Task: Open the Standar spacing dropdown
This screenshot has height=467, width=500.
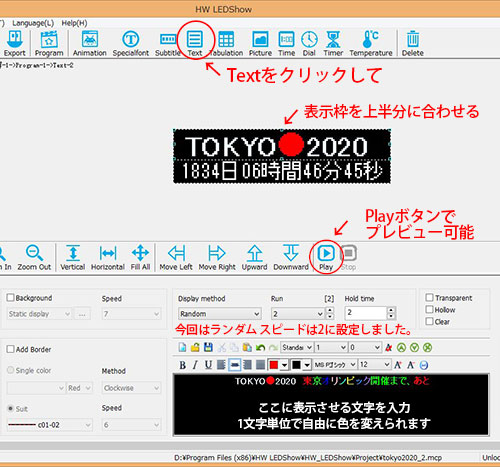Action: (297, 347)
